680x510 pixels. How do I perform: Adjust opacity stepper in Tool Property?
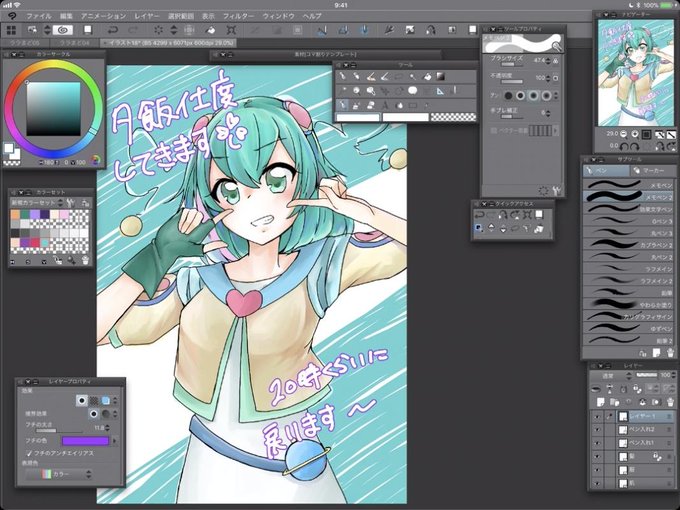(x=549, y=78)
